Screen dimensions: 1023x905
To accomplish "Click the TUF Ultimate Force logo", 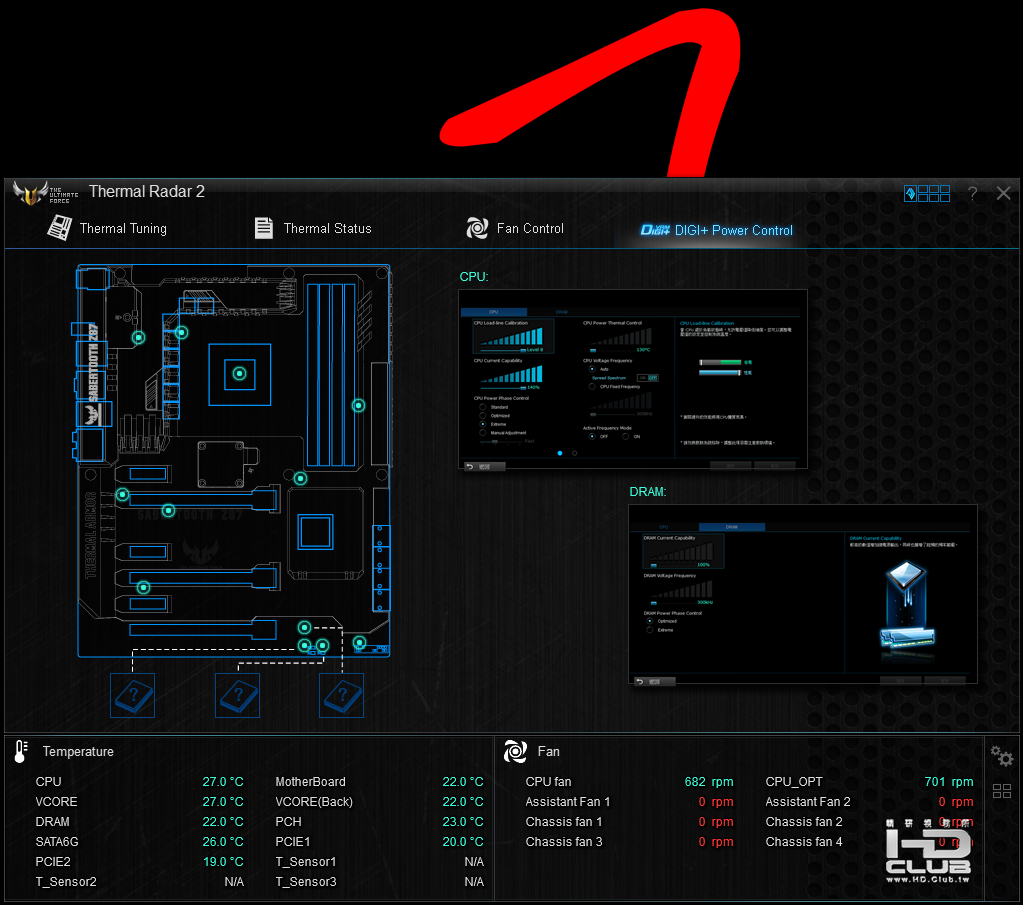I will coord(46,193).
